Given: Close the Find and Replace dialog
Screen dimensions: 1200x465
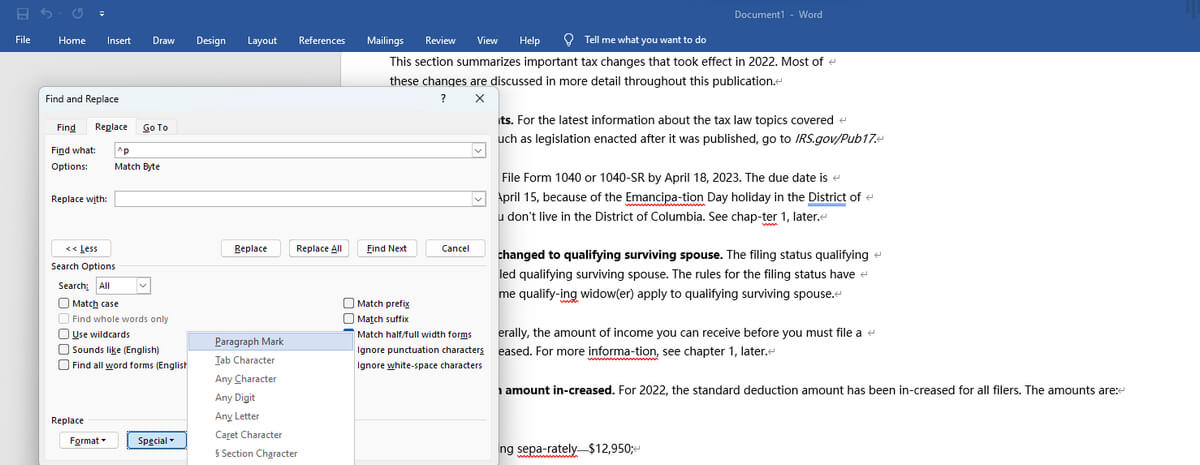Looking at the screenshot, I should 480,98.
